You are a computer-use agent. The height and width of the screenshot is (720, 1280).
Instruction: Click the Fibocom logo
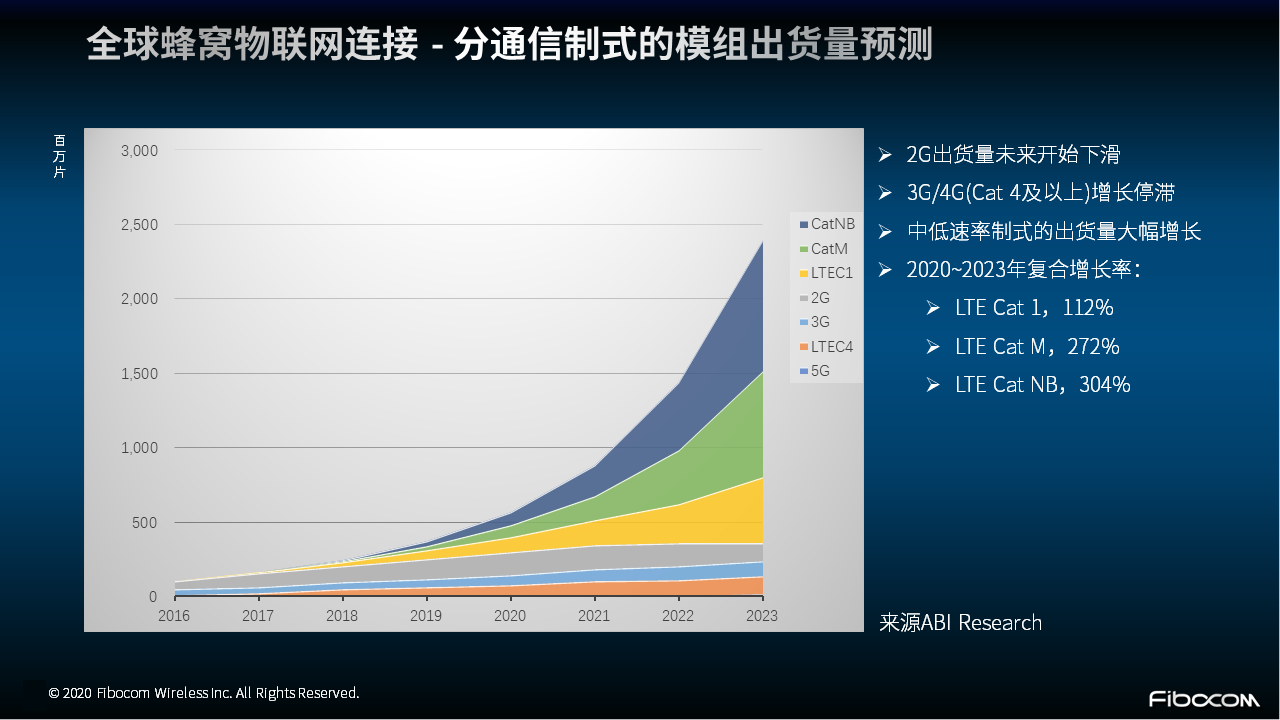tap(1203, 698)
